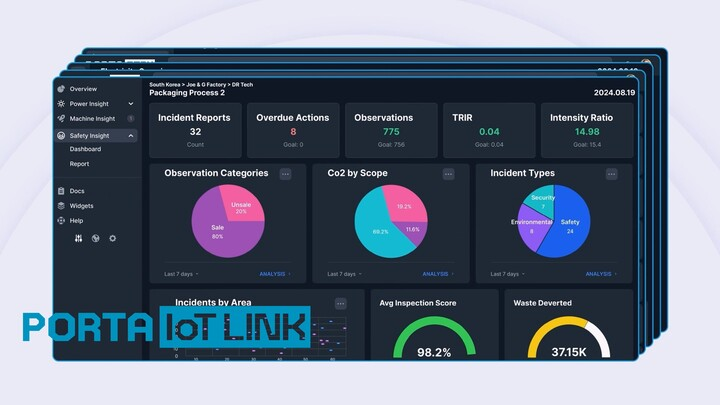
Task: Open the gear settings icon
Action: [112, 238]
